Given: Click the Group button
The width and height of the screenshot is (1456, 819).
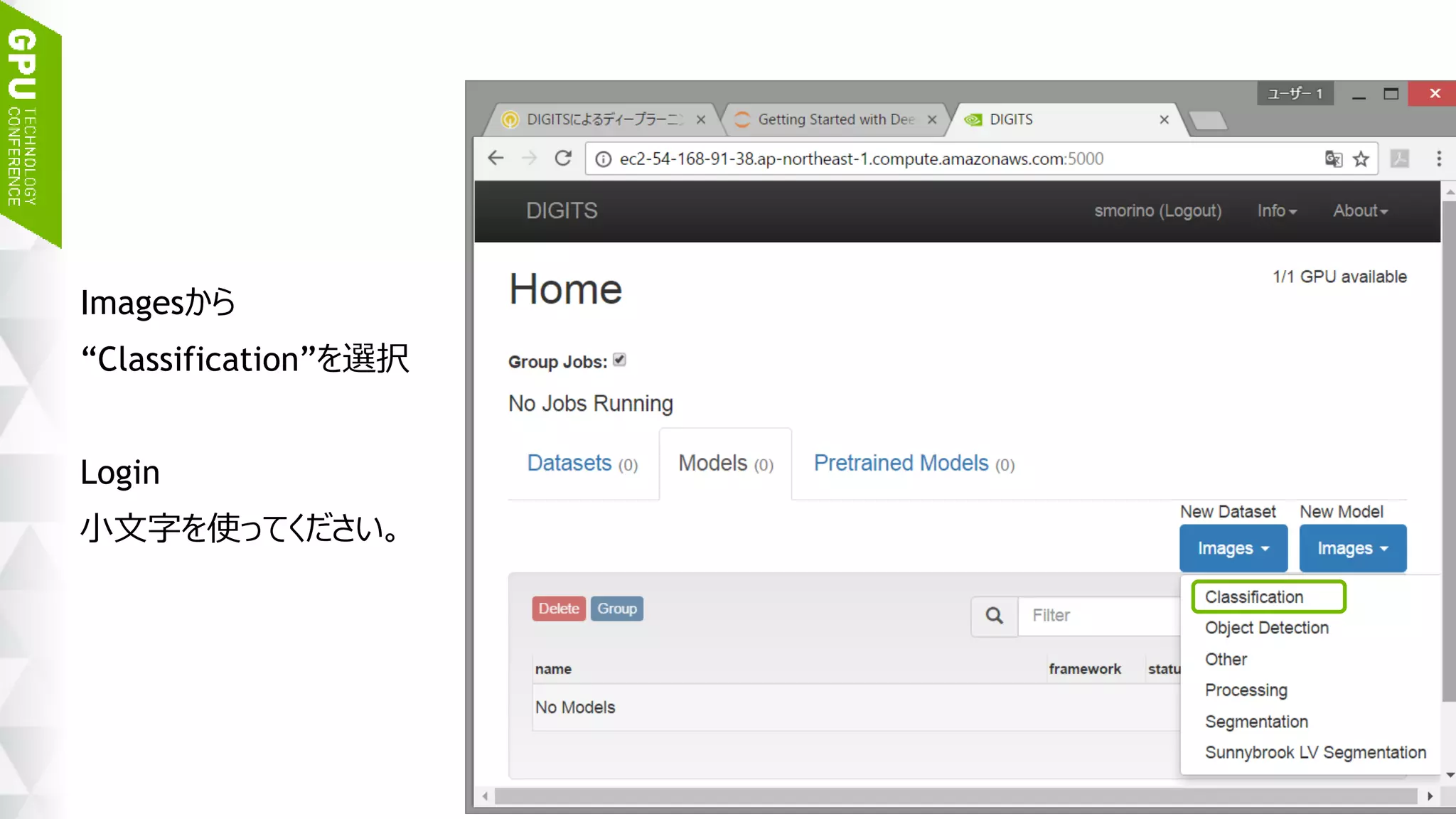Looking at the screenshot, I should pos(616,609).
